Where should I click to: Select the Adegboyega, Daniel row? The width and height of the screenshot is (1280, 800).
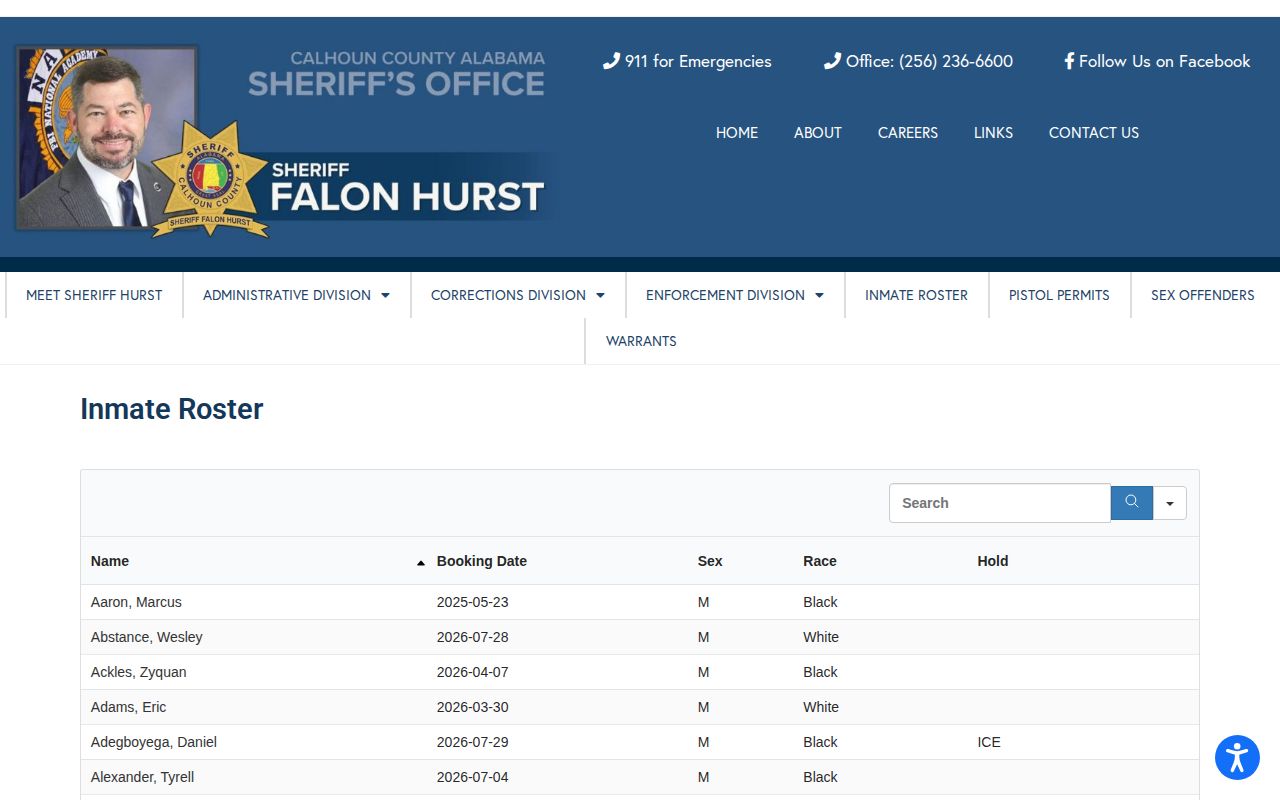tap(640, 742)
